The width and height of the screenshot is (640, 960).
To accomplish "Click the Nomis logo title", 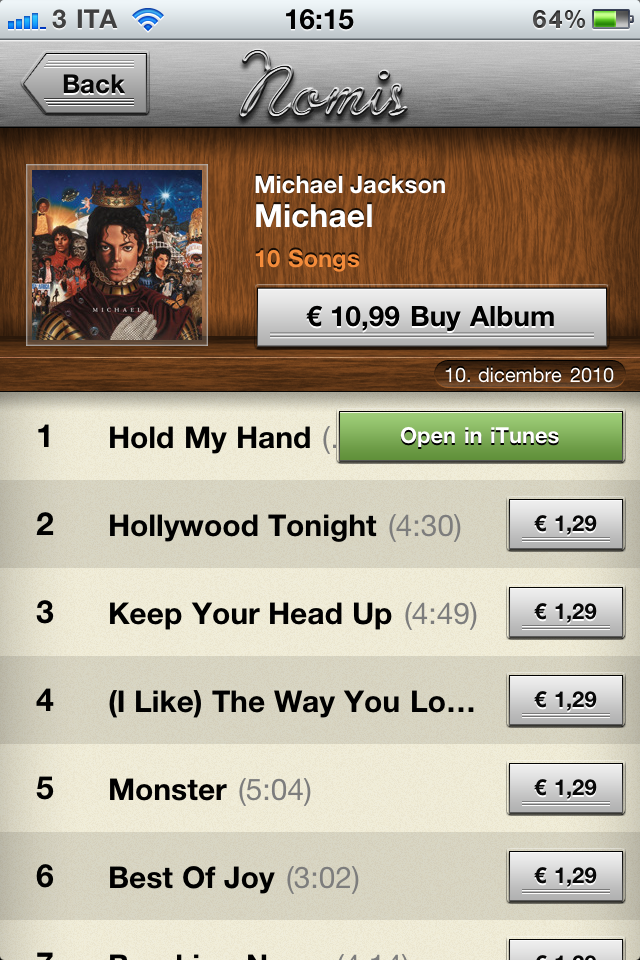I will pos(323,84).
